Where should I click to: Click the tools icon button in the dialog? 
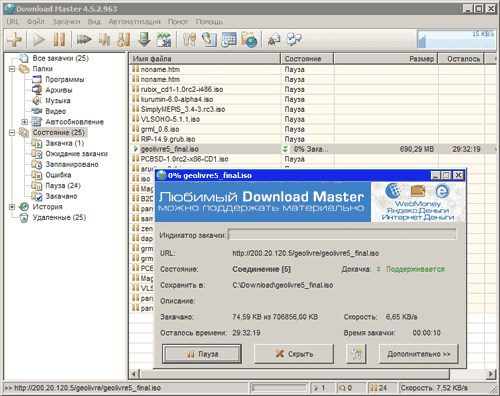point(356,354)
